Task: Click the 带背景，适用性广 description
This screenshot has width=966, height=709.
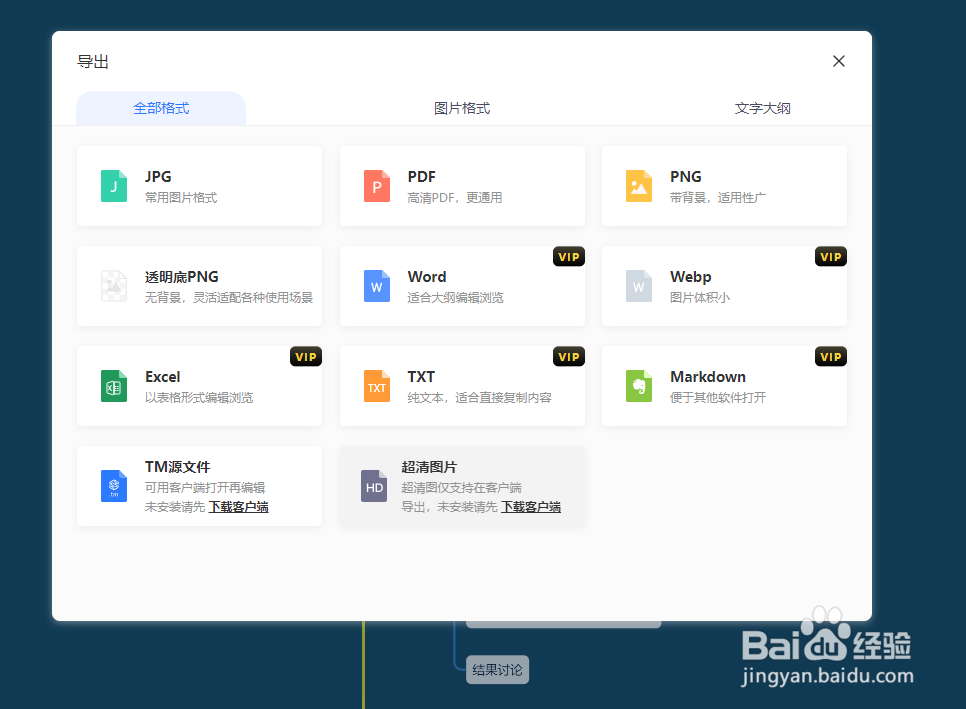Action: pos(718,198)
